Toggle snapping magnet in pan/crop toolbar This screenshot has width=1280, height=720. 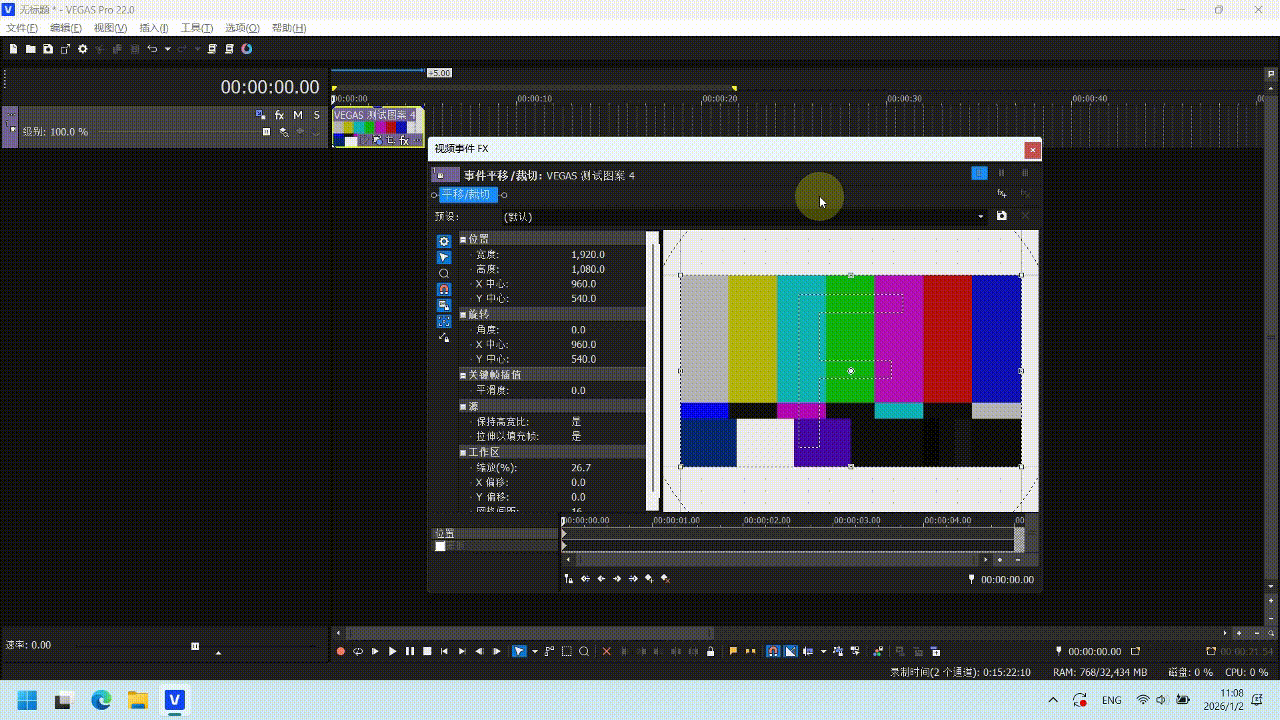(444, 289)
